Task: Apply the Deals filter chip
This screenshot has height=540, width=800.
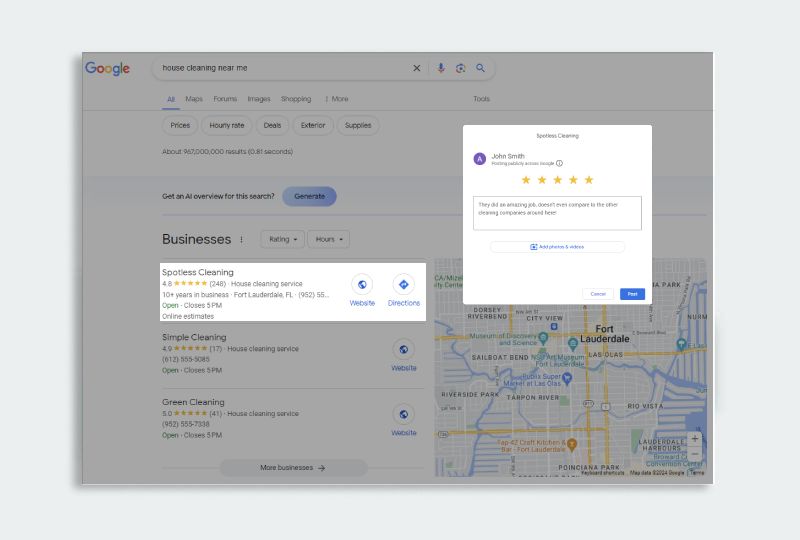Action: tap(272, 126)
